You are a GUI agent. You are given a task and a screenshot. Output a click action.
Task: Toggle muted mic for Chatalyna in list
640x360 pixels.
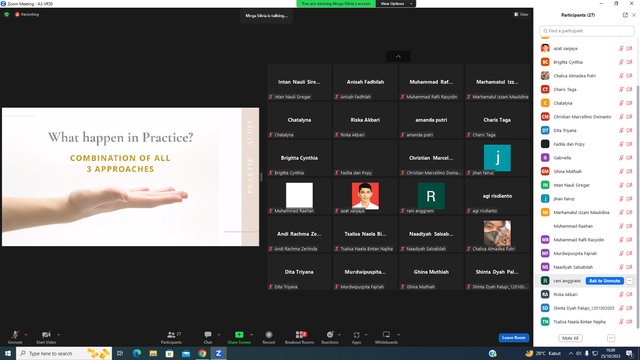tap(621, 103)
